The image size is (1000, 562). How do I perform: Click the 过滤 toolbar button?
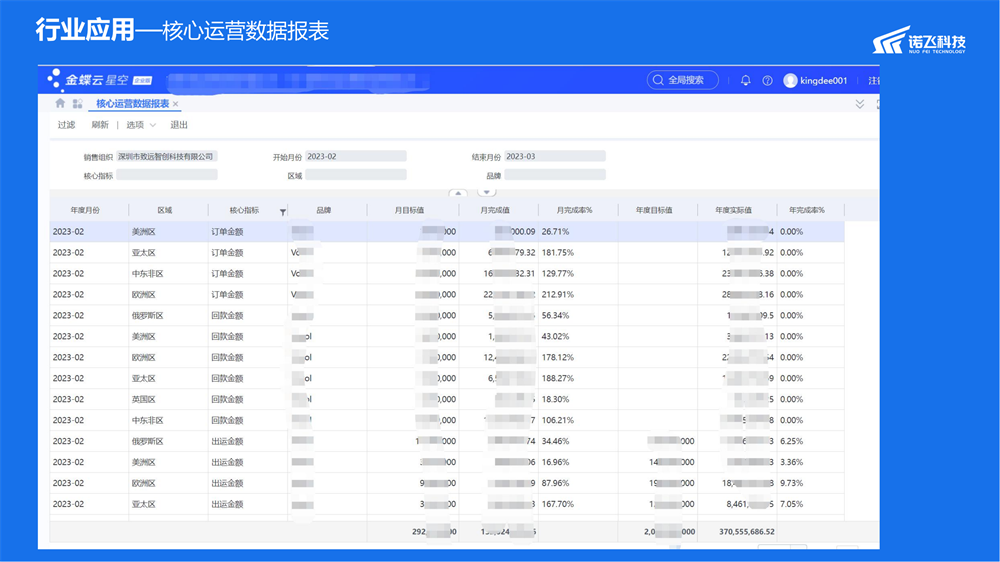click(66, 125)
